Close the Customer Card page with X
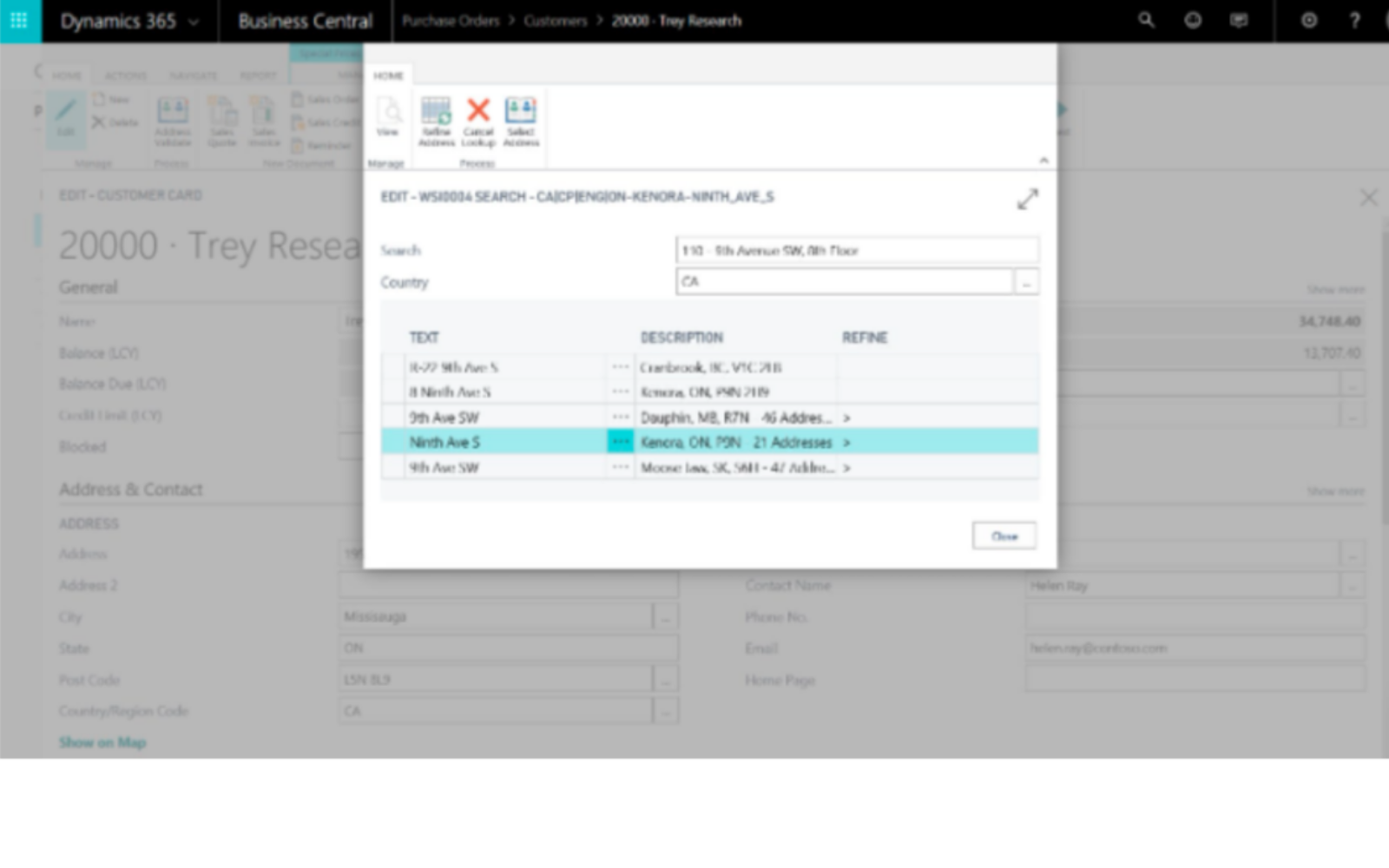Image resolution: width=1389 pixels, height=868 pixels. [1368, 198]
